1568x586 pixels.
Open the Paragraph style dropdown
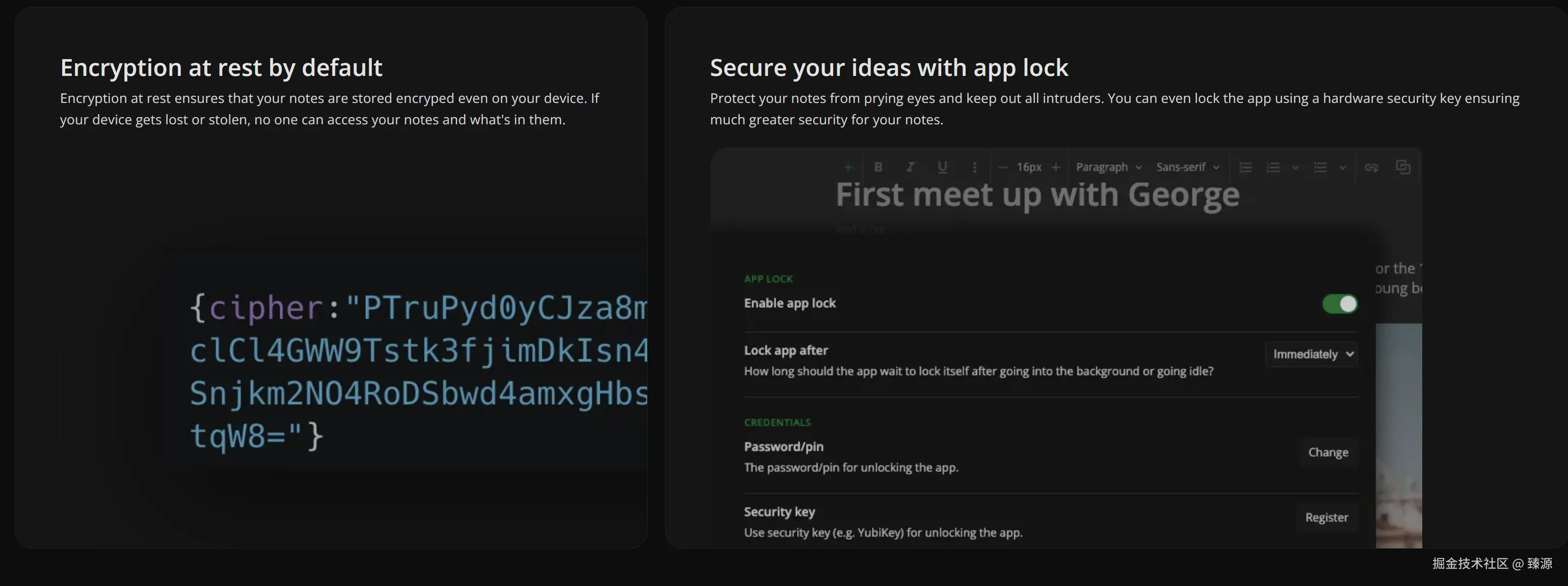tap(1108, 167)
